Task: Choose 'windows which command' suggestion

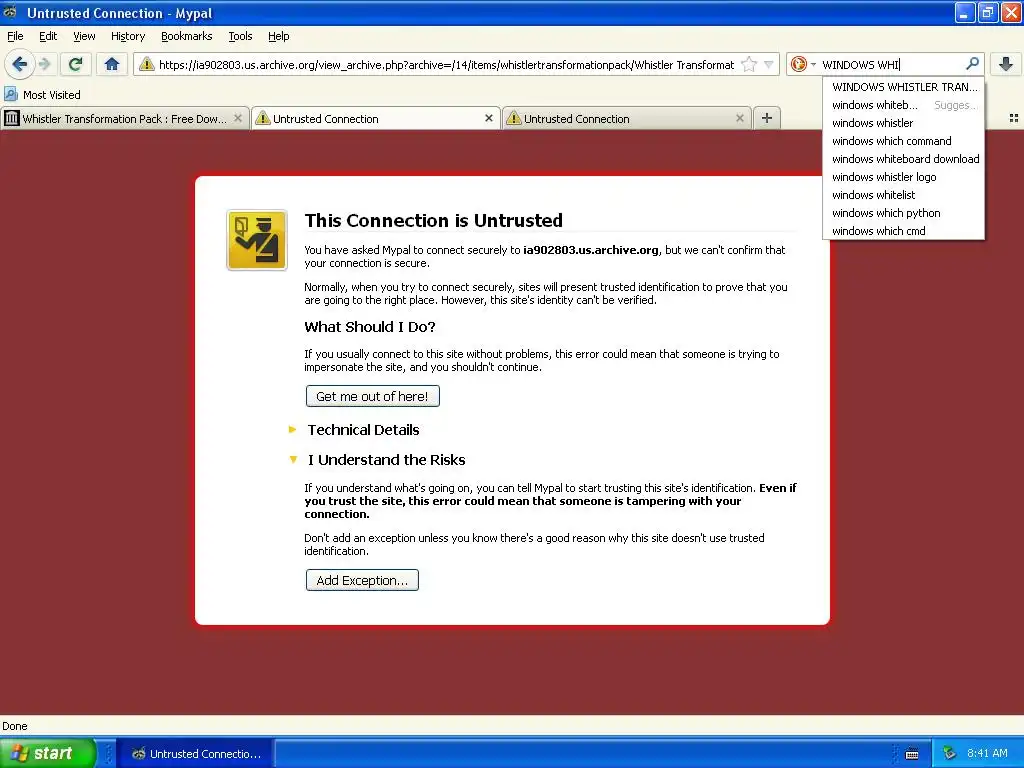Action: point(904,141)
